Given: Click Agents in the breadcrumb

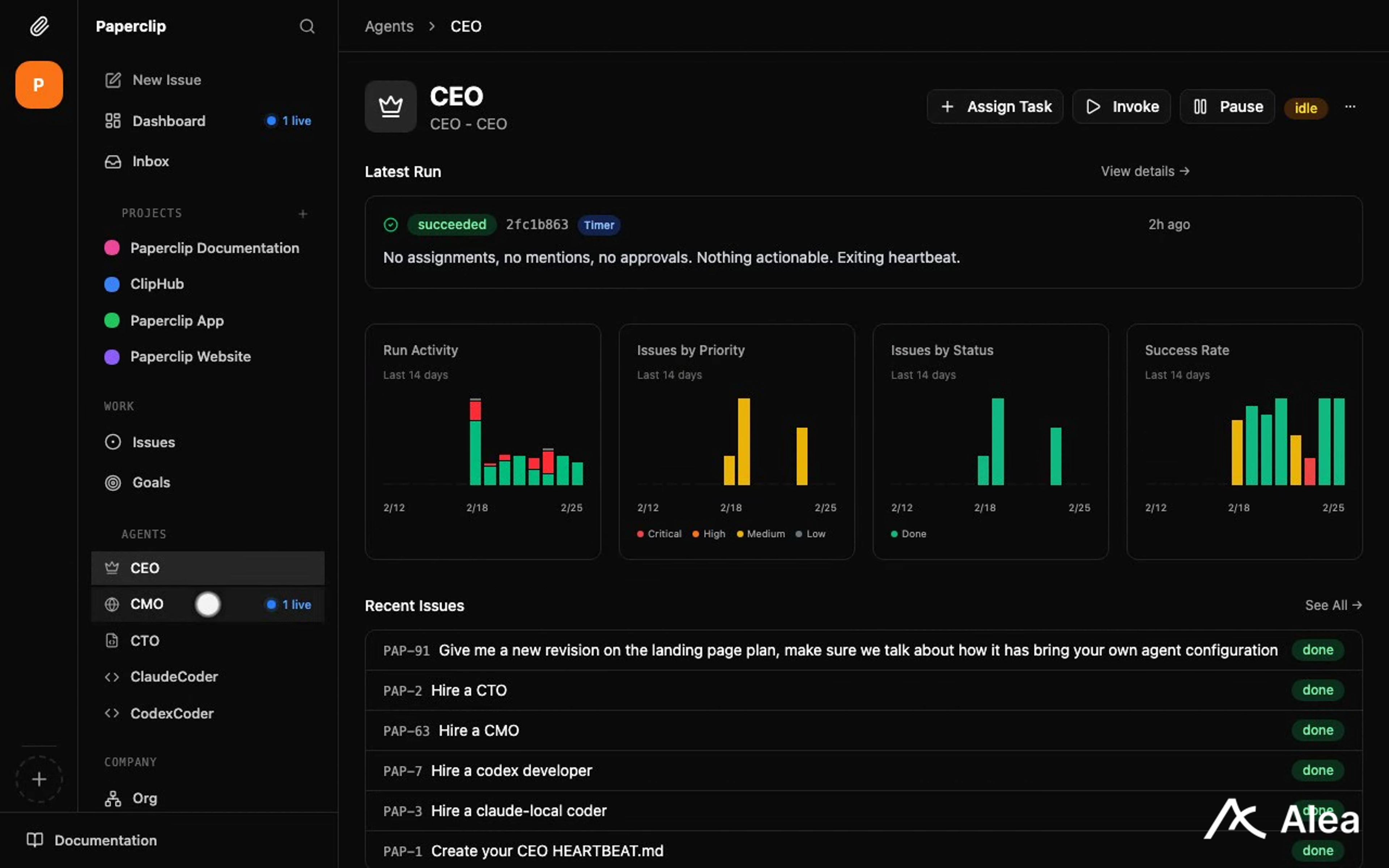Looking at the screenshot, I should [x=389, y=26].
